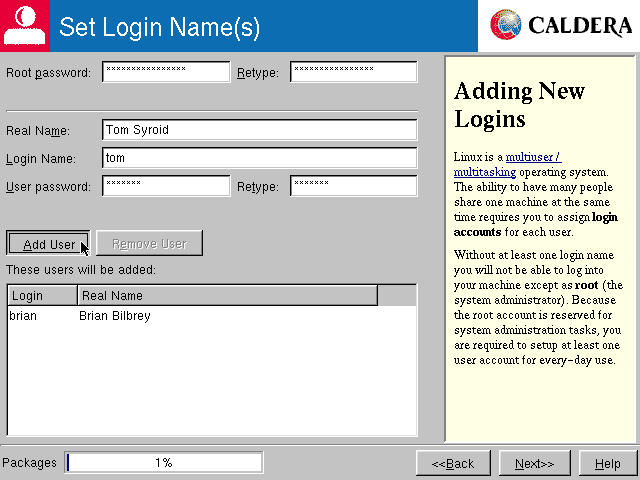The width and height of the screenshot is (640, 480).
Task: Open the Help button
Action: (x=607, y=464)
